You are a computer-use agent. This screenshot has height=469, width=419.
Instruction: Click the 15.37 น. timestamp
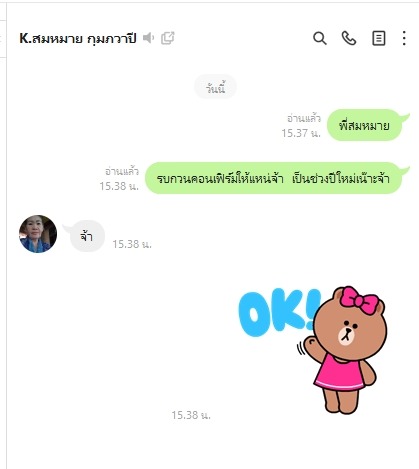click(x=301, y=133)
